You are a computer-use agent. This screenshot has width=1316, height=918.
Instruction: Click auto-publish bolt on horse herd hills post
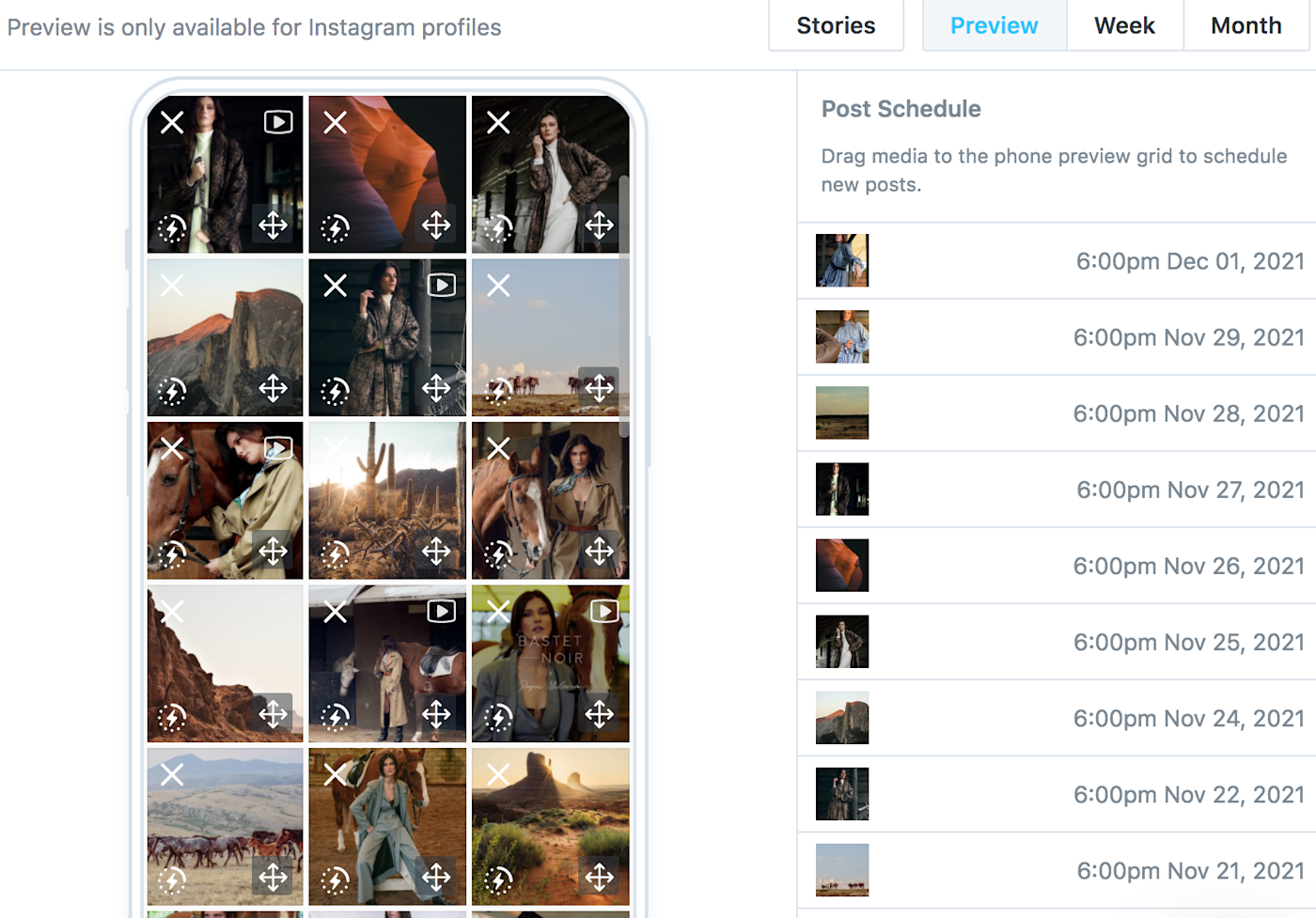point(172,880)
